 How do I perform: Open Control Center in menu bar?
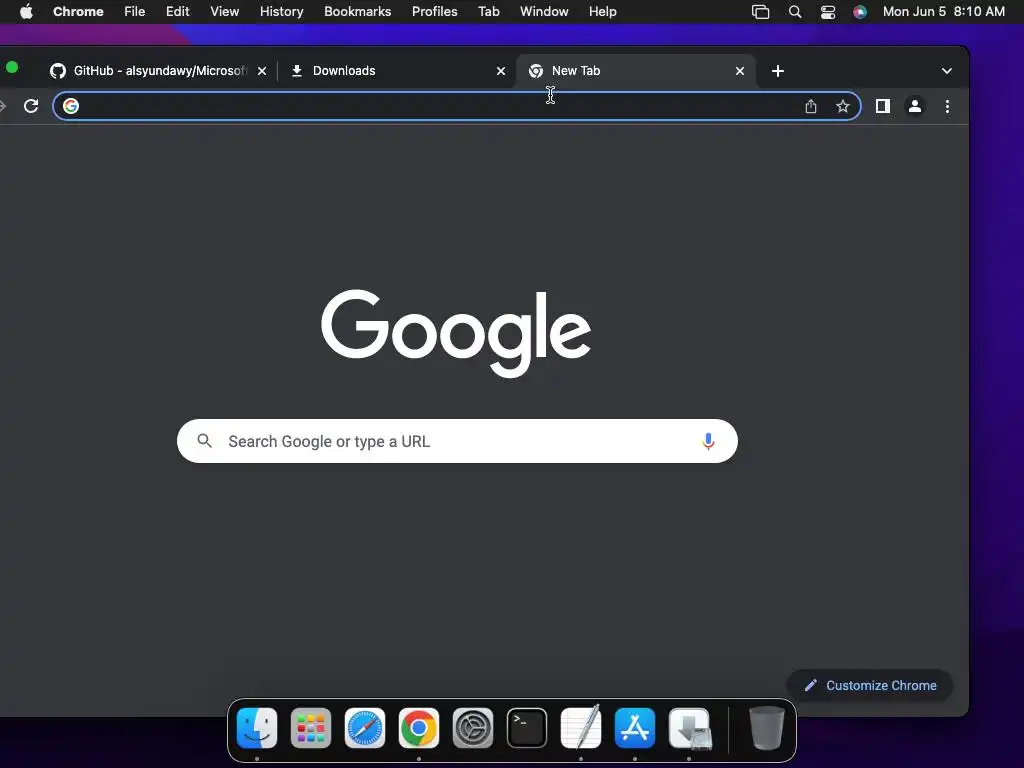click(827, 12)
